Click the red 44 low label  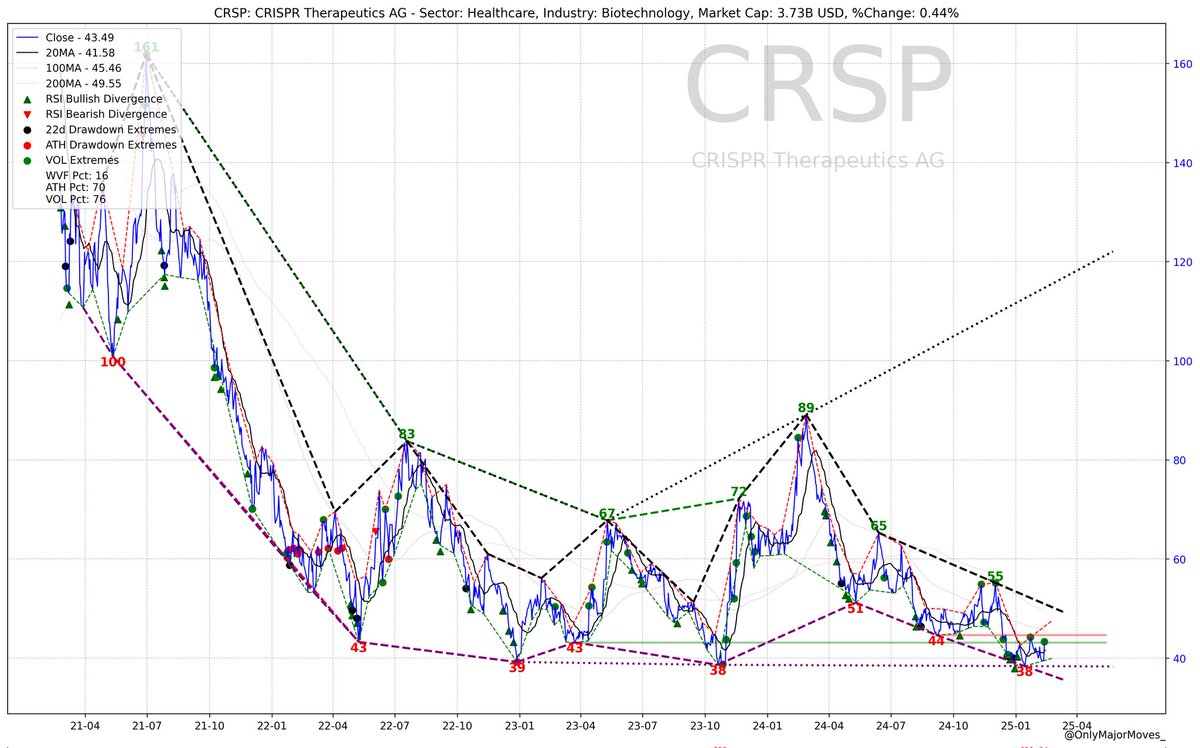point(936,641)
